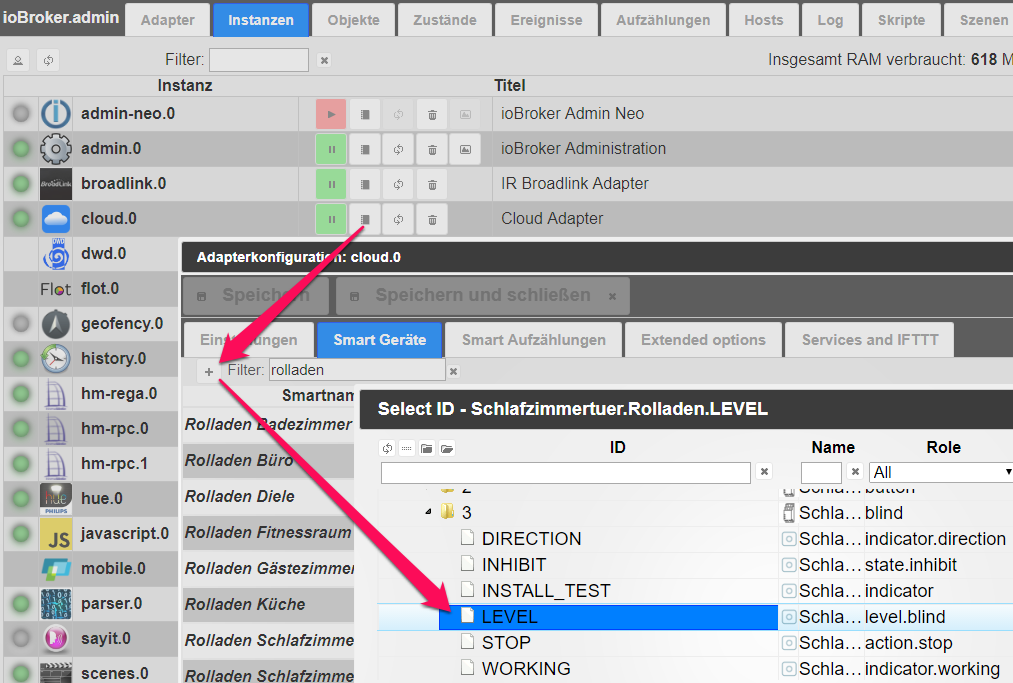Viewport: 1013px width, 683px height.
Task: Delete the admin.0 instance
Action: (432, 149)
